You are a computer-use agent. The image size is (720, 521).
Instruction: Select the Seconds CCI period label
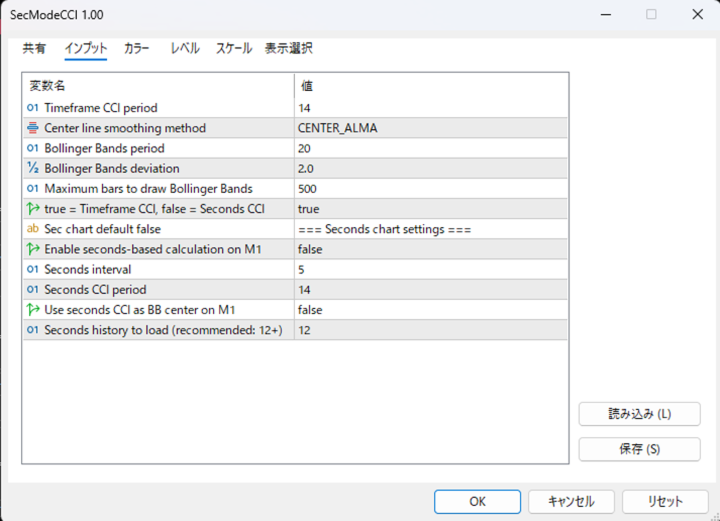pyautogui.click(x=95, y=290)
